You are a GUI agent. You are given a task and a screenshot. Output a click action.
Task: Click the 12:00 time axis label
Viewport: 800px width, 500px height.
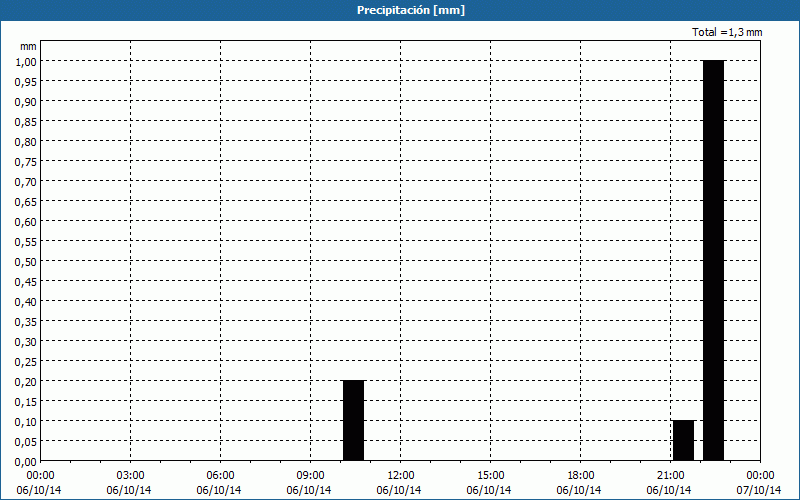point(401,476)
